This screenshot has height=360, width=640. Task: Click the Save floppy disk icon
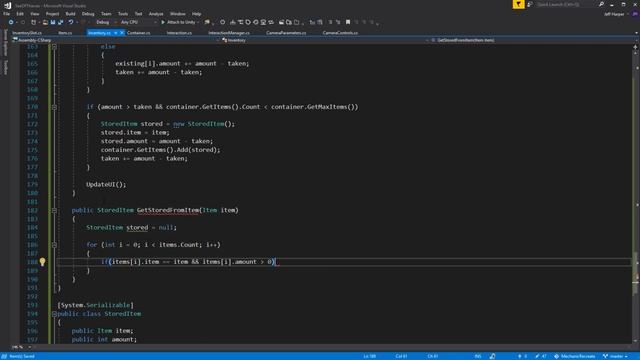53,22
